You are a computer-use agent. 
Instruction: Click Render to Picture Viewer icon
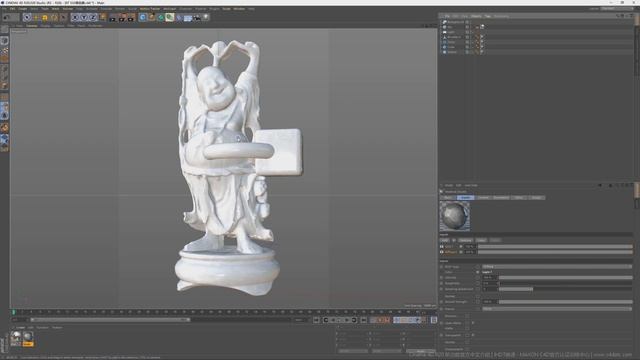pyautogui.click(x=122, y=18)
